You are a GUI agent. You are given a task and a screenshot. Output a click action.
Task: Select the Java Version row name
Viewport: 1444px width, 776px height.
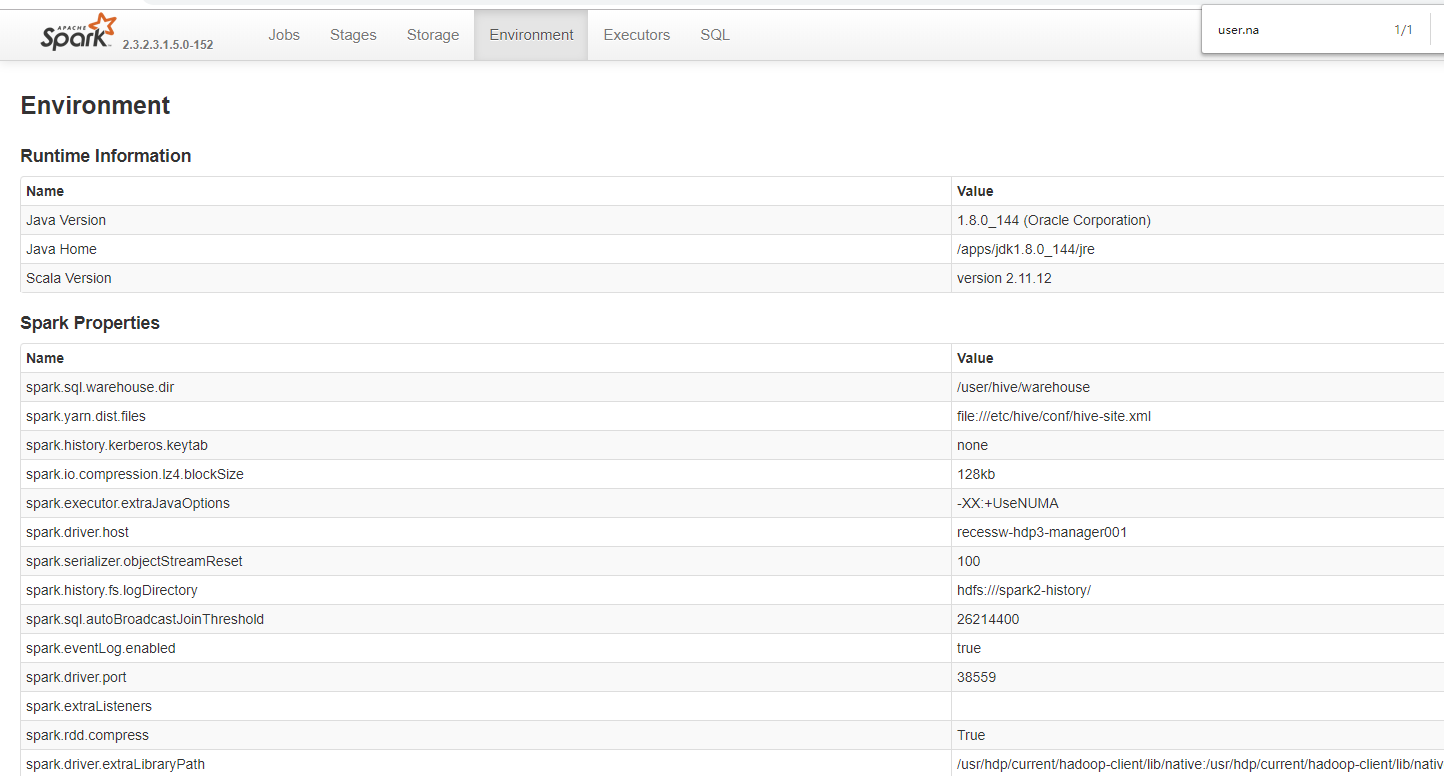(66, 220)
